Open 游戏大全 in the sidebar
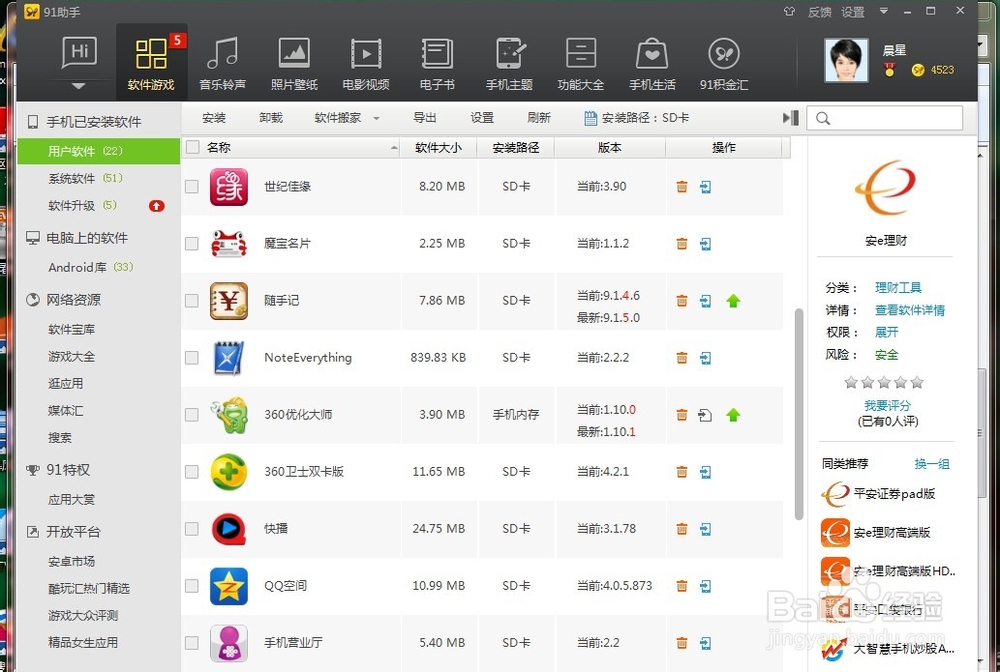 click(71, 356)
